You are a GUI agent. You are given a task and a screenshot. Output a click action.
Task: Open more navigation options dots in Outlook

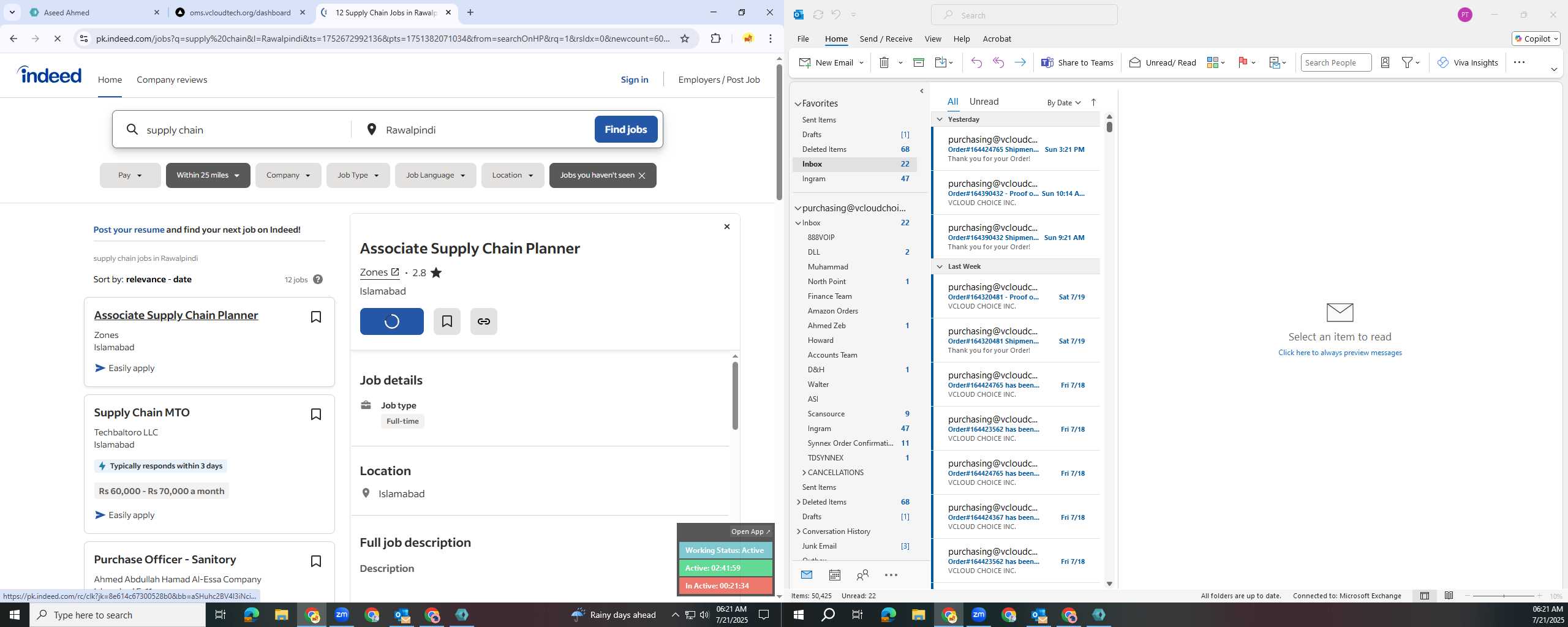[891, 575]
